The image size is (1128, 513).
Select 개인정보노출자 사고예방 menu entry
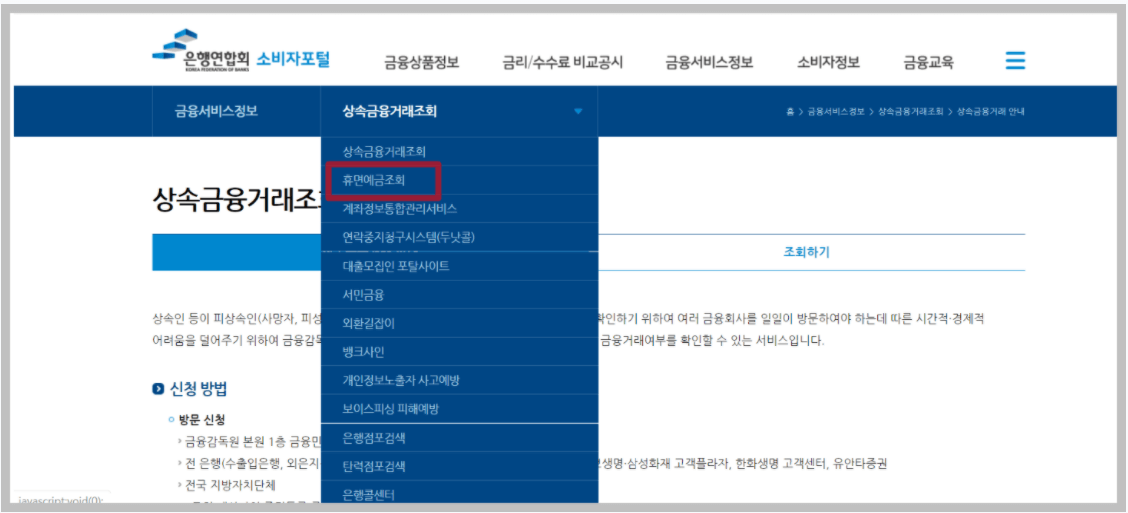click(x=459, y=381)
